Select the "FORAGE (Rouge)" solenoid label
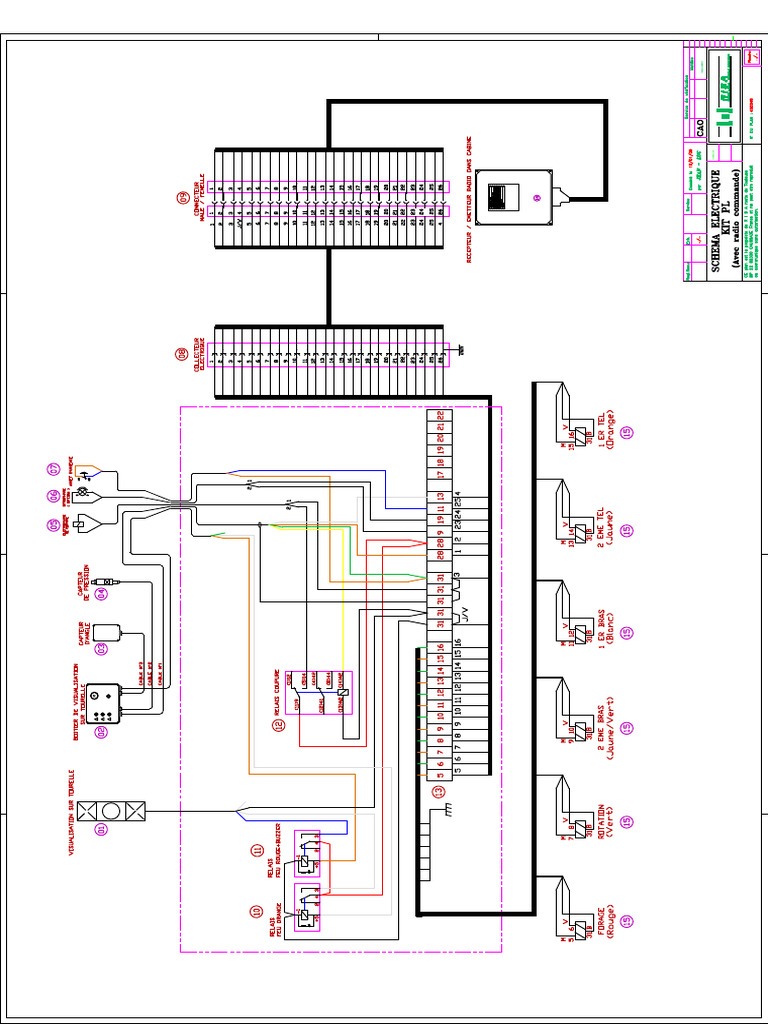Screen dimensions: 768x1024 605,921
